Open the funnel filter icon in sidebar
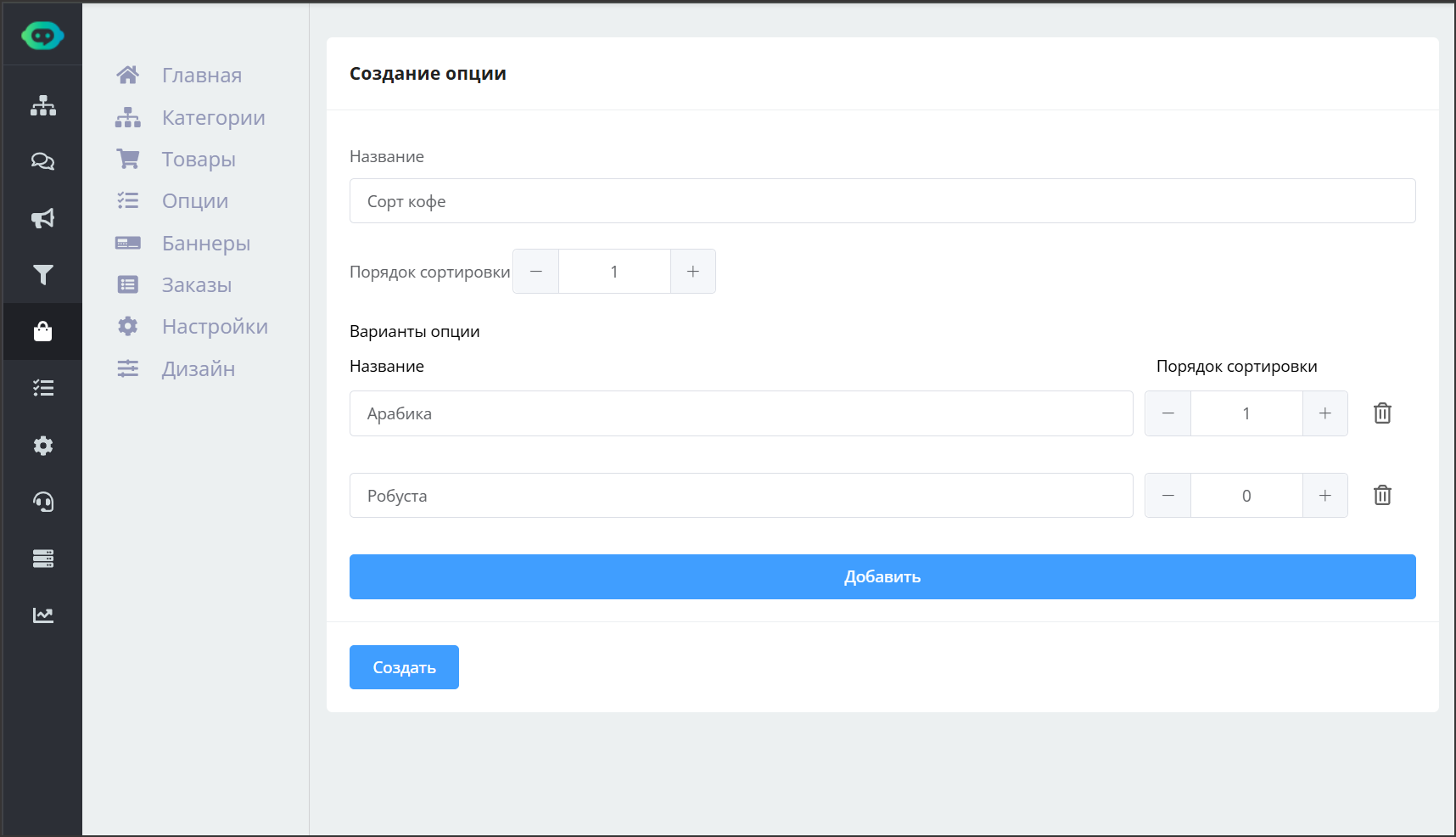 [43, 274]
